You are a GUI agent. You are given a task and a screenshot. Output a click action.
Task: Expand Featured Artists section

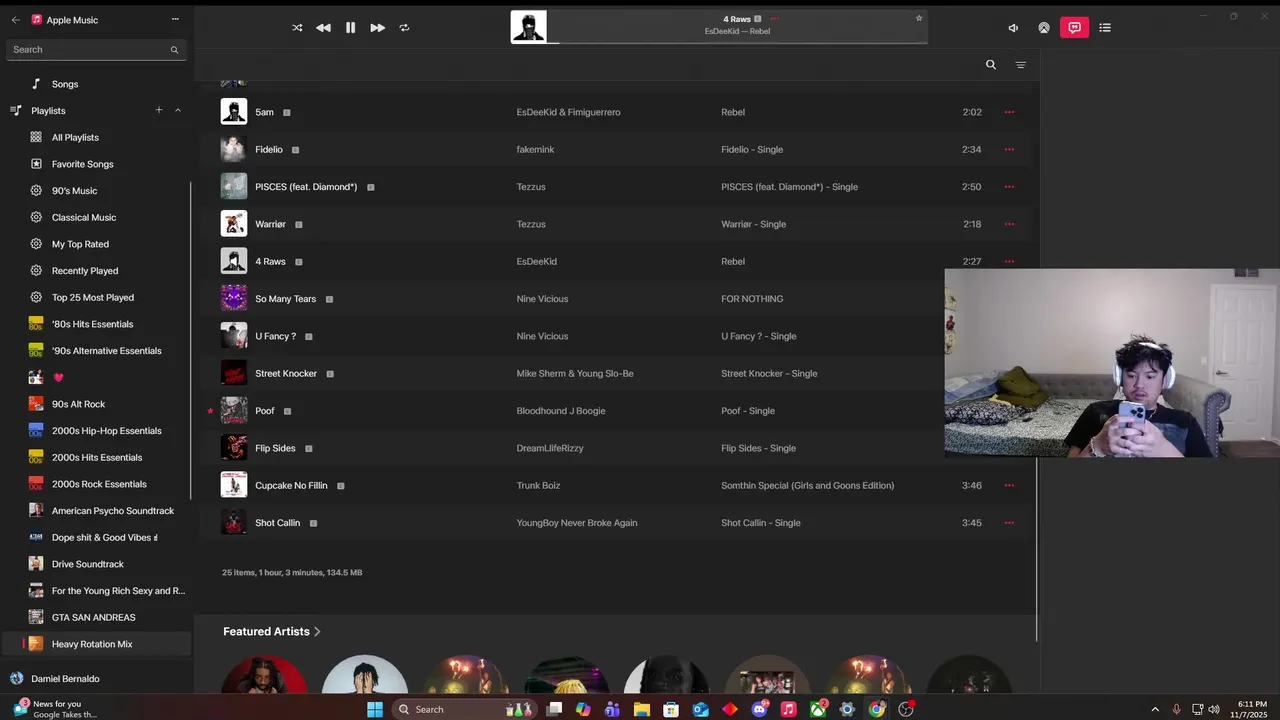(272, 632)
